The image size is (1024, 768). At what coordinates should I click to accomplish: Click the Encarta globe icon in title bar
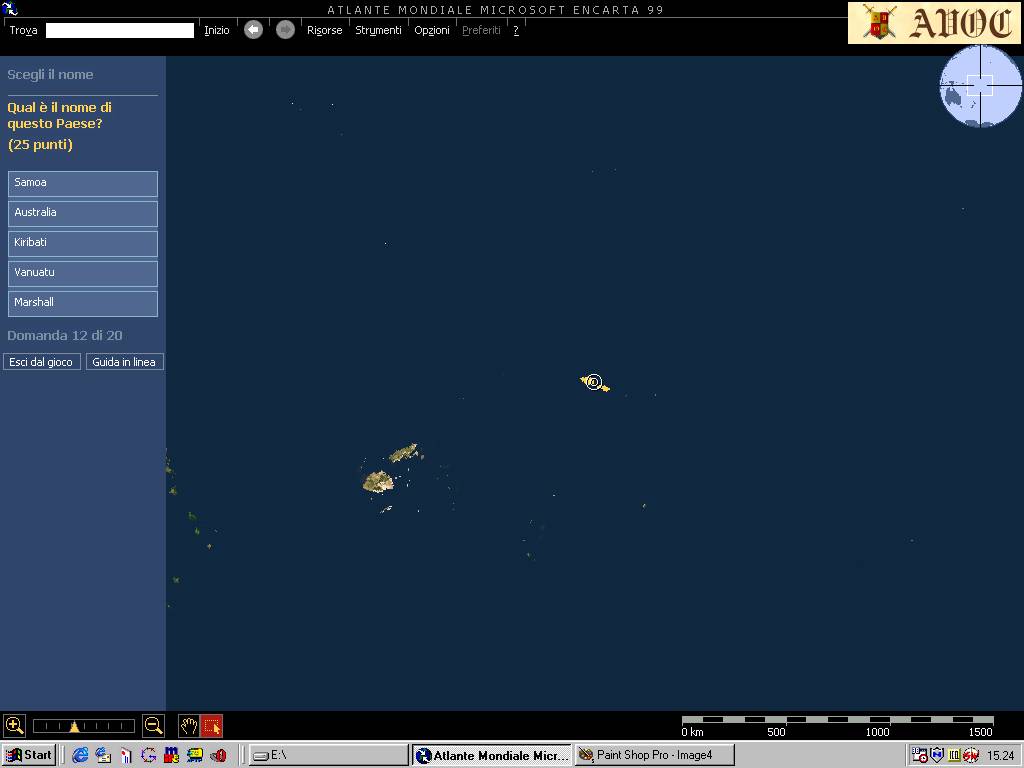coord(10,8)
